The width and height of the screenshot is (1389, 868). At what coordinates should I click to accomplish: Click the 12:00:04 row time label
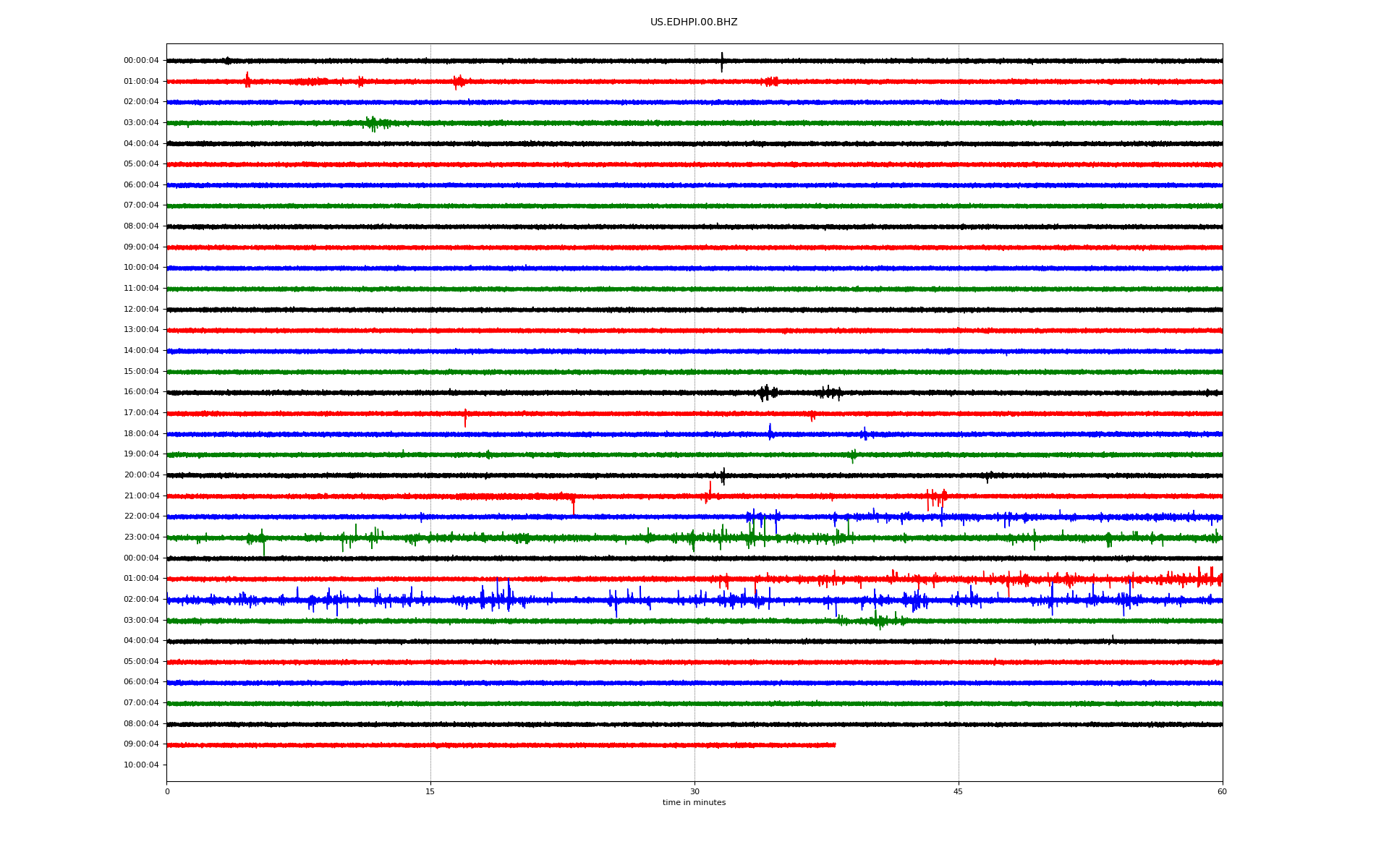(x=141, y=310)
